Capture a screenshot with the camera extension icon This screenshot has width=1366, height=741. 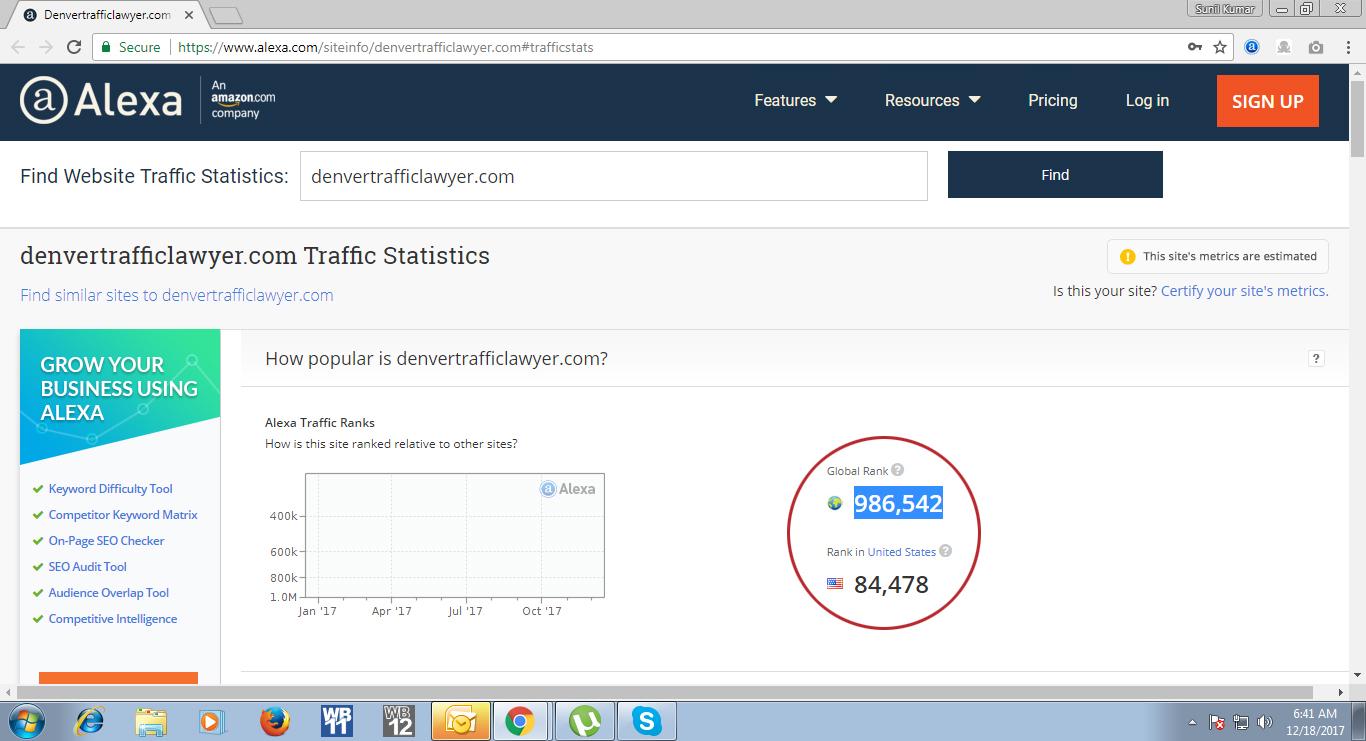pyautogui.click(x=1315, y=46)
